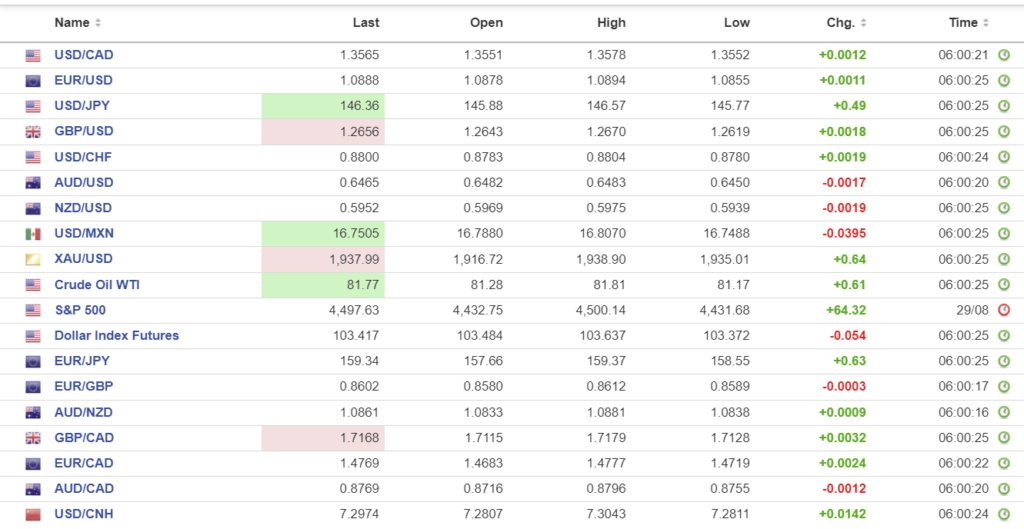The image size is (1024, 529).
Task: Click the Last column header
Action: point(366,23)
